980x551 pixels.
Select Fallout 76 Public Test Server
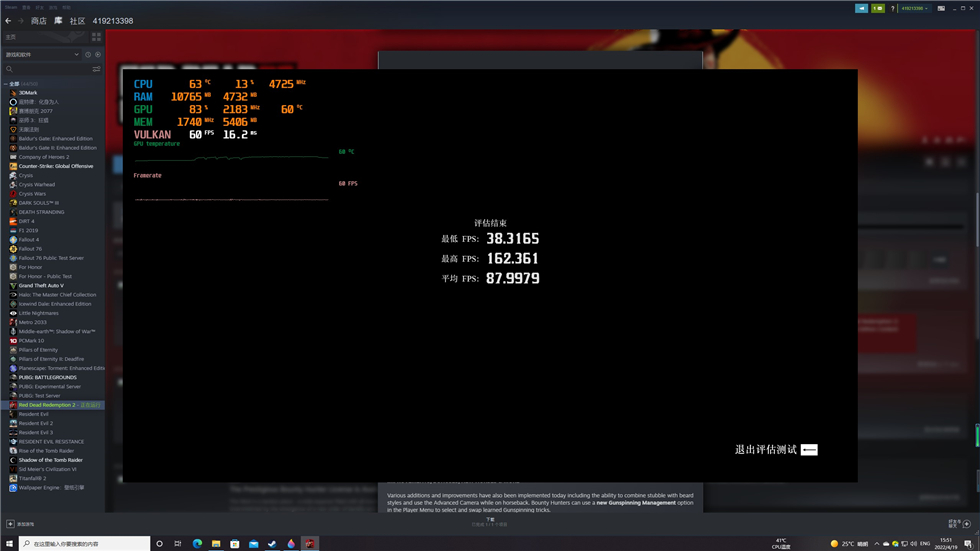(x=52, y=258)
